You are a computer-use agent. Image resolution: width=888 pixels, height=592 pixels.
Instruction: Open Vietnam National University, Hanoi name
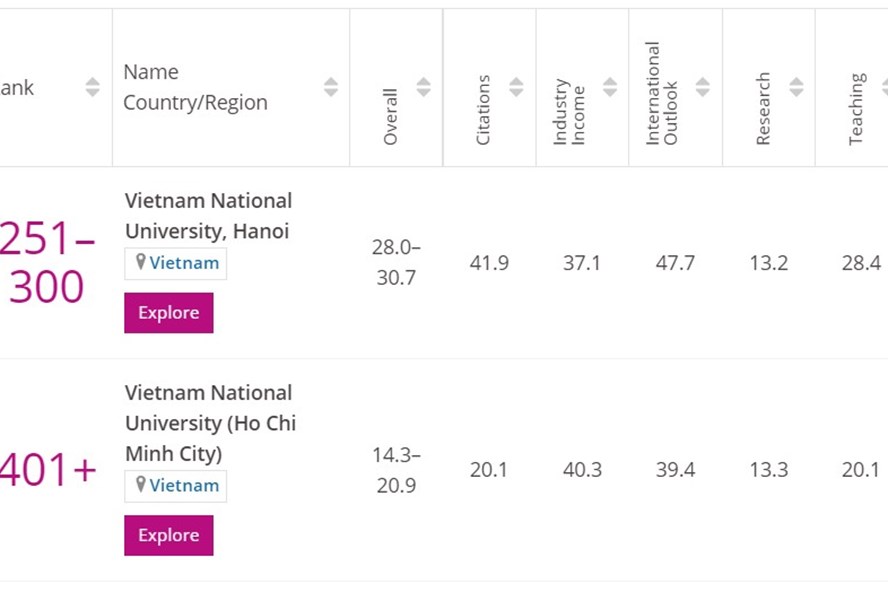(208, 216)
